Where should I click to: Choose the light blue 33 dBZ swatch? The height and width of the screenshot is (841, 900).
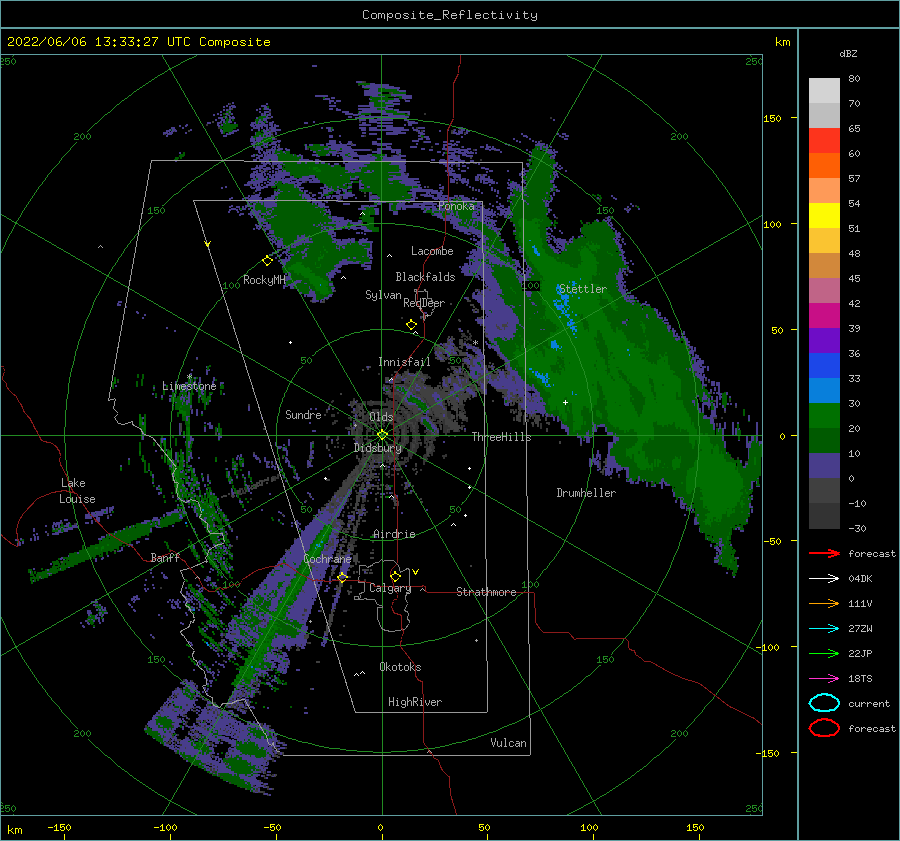click(824, 390)
